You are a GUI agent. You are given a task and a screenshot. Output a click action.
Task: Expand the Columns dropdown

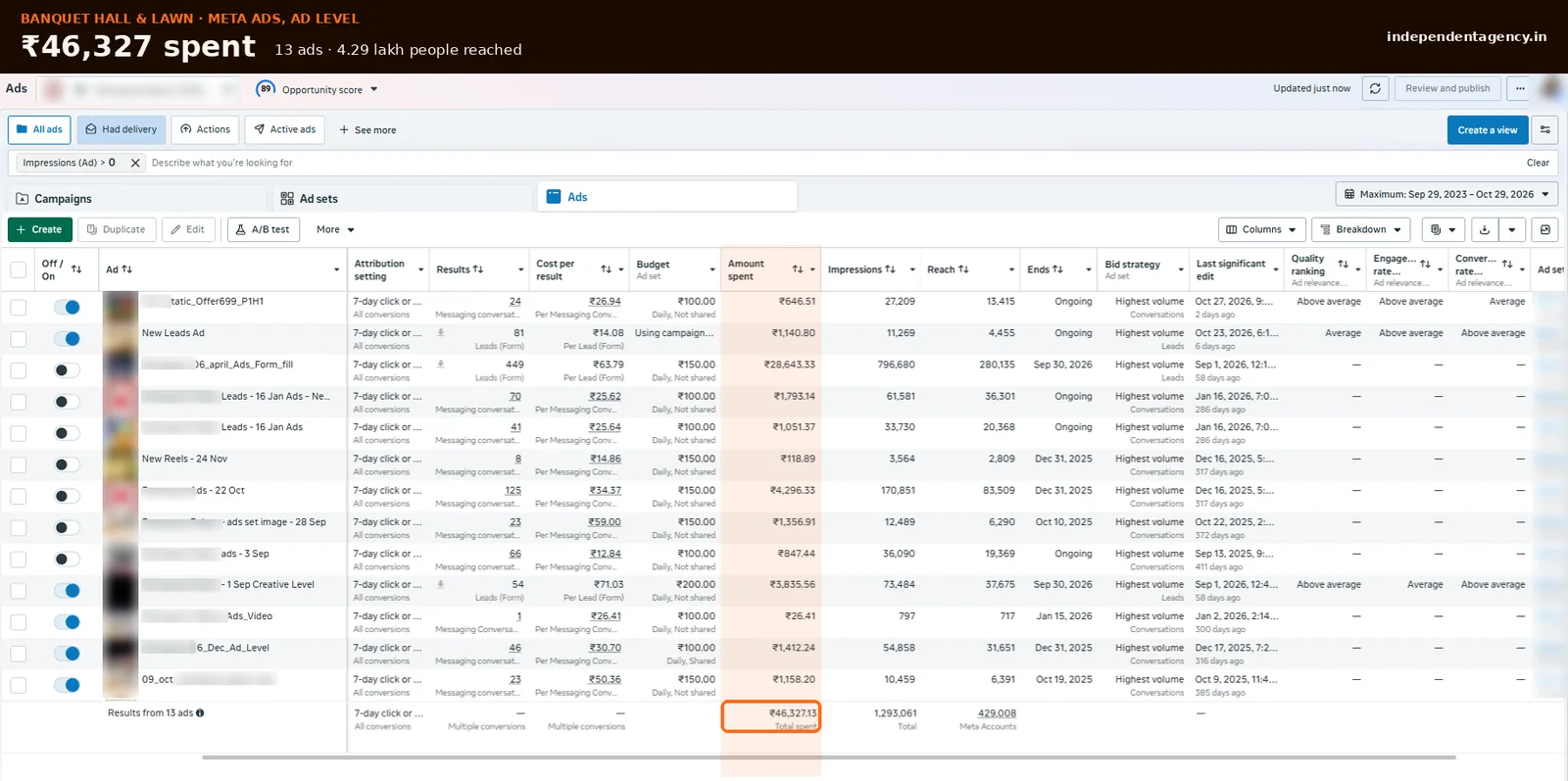tap(1261, 229)
